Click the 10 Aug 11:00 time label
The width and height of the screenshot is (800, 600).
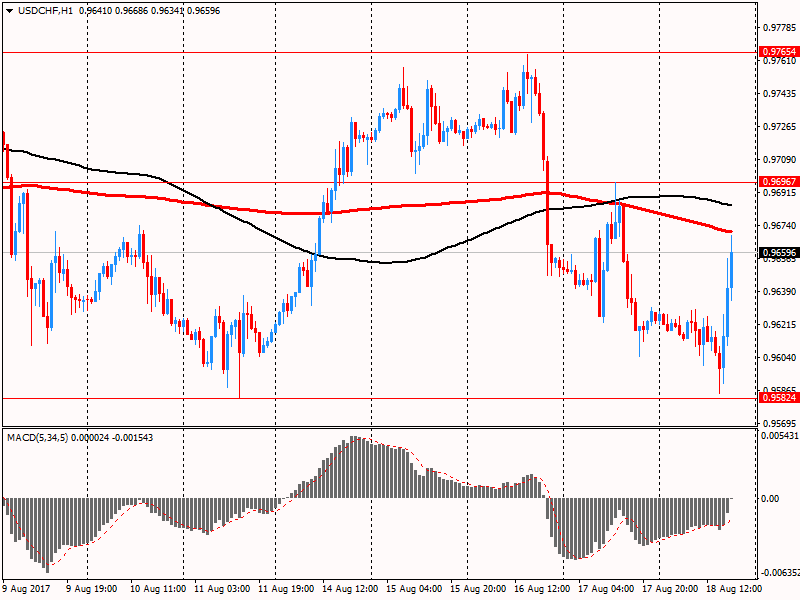click(x=158, y=589)
